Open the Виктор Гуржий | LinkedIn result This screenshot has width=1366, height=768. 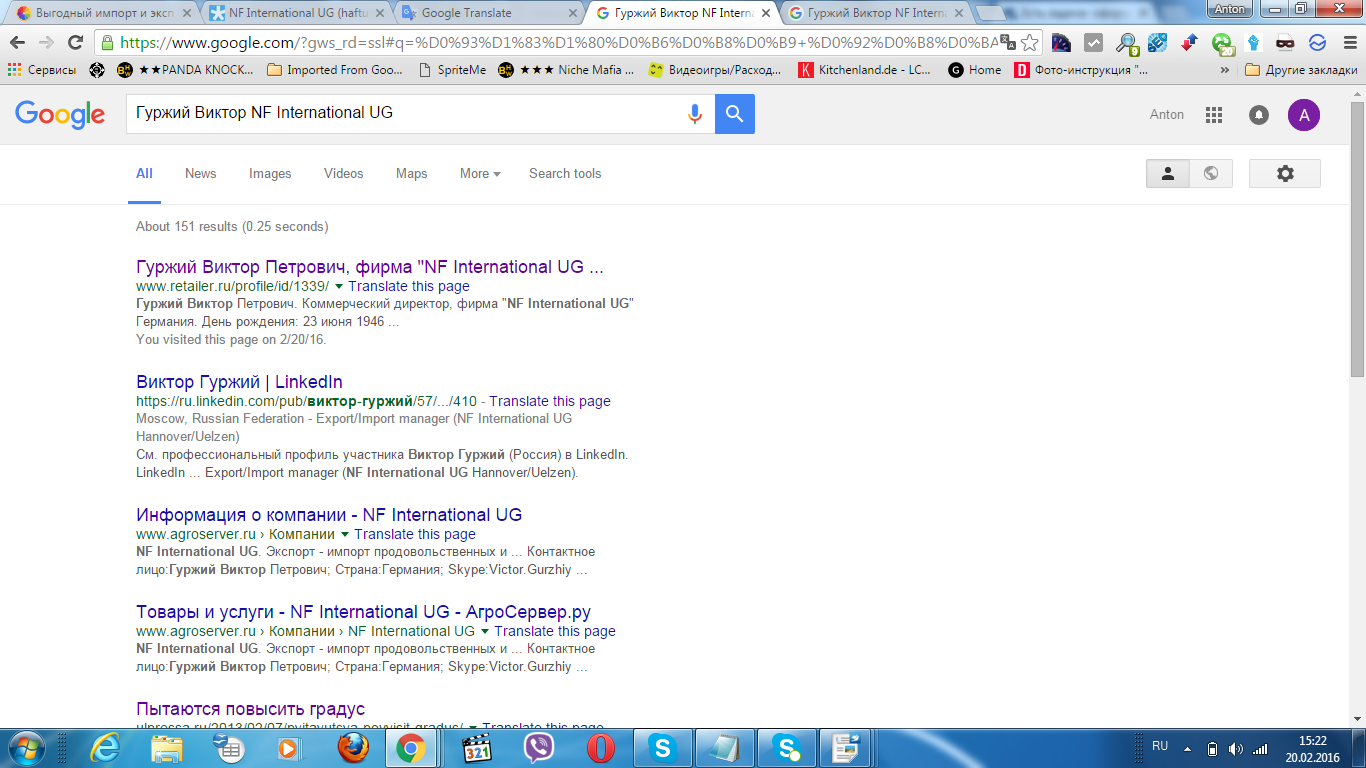tap(239, 382)
